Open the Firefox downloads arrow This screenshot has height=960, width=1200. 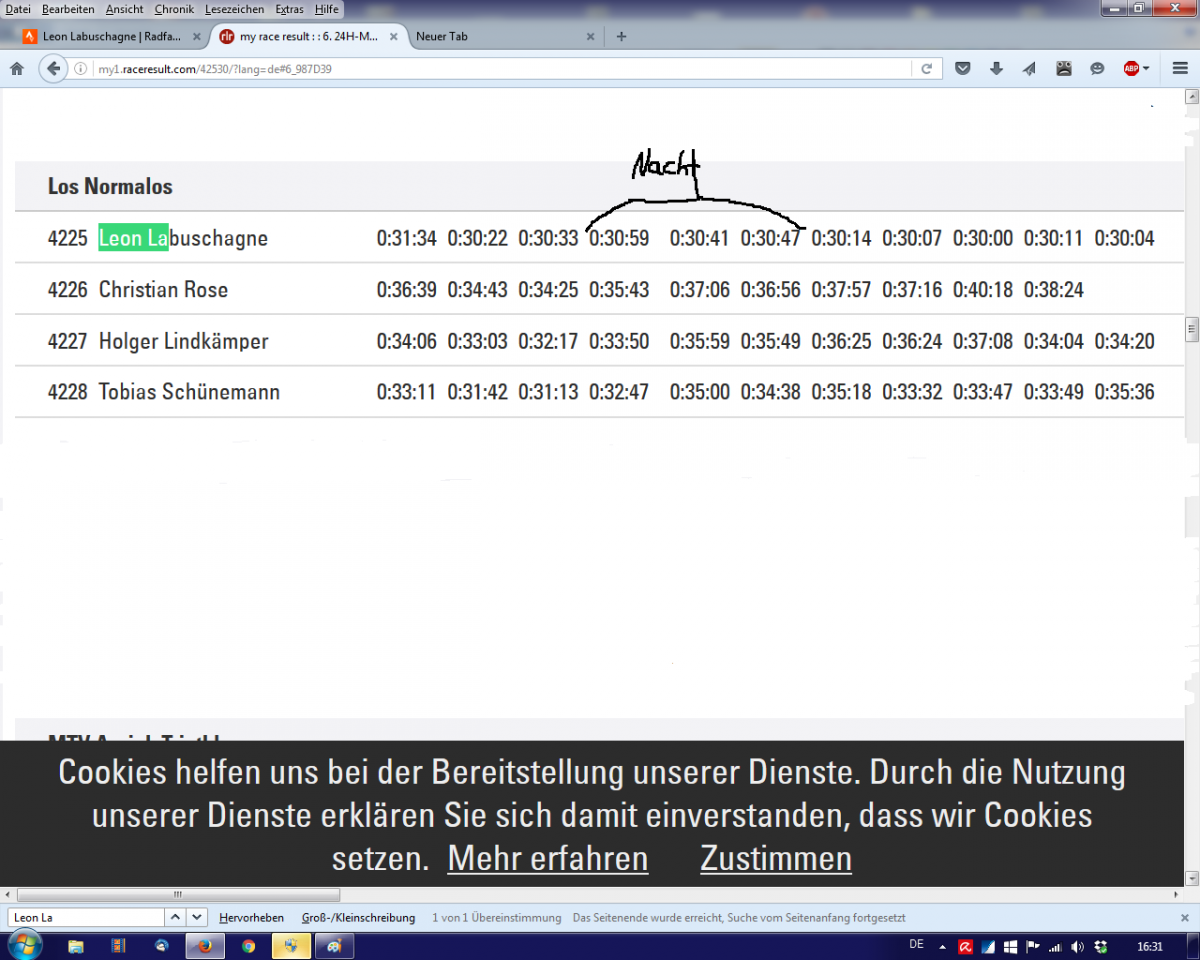coord(996,69)
